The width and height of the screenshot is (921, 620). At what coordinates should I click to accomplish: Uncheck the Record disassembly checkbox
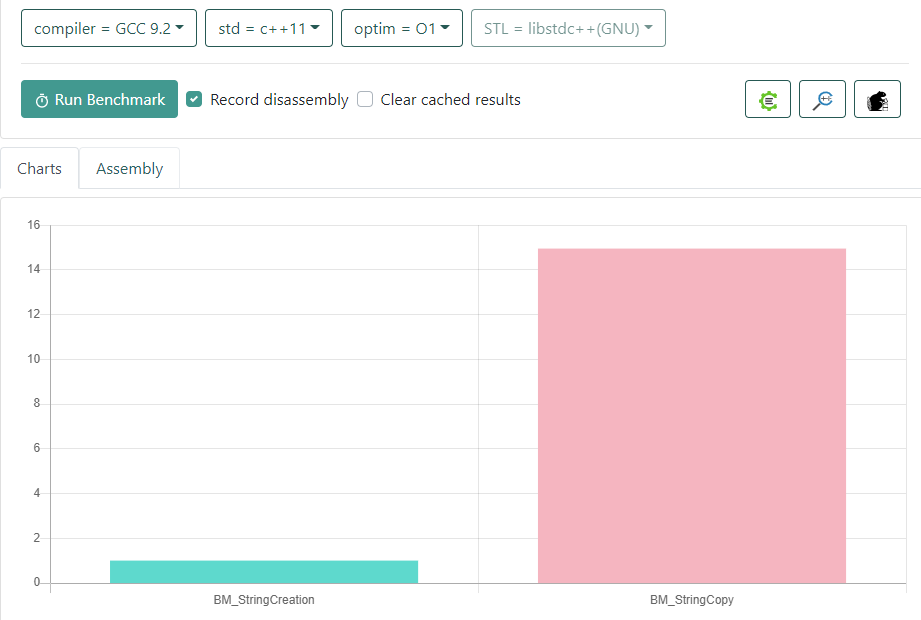click(x=195, y=99)
